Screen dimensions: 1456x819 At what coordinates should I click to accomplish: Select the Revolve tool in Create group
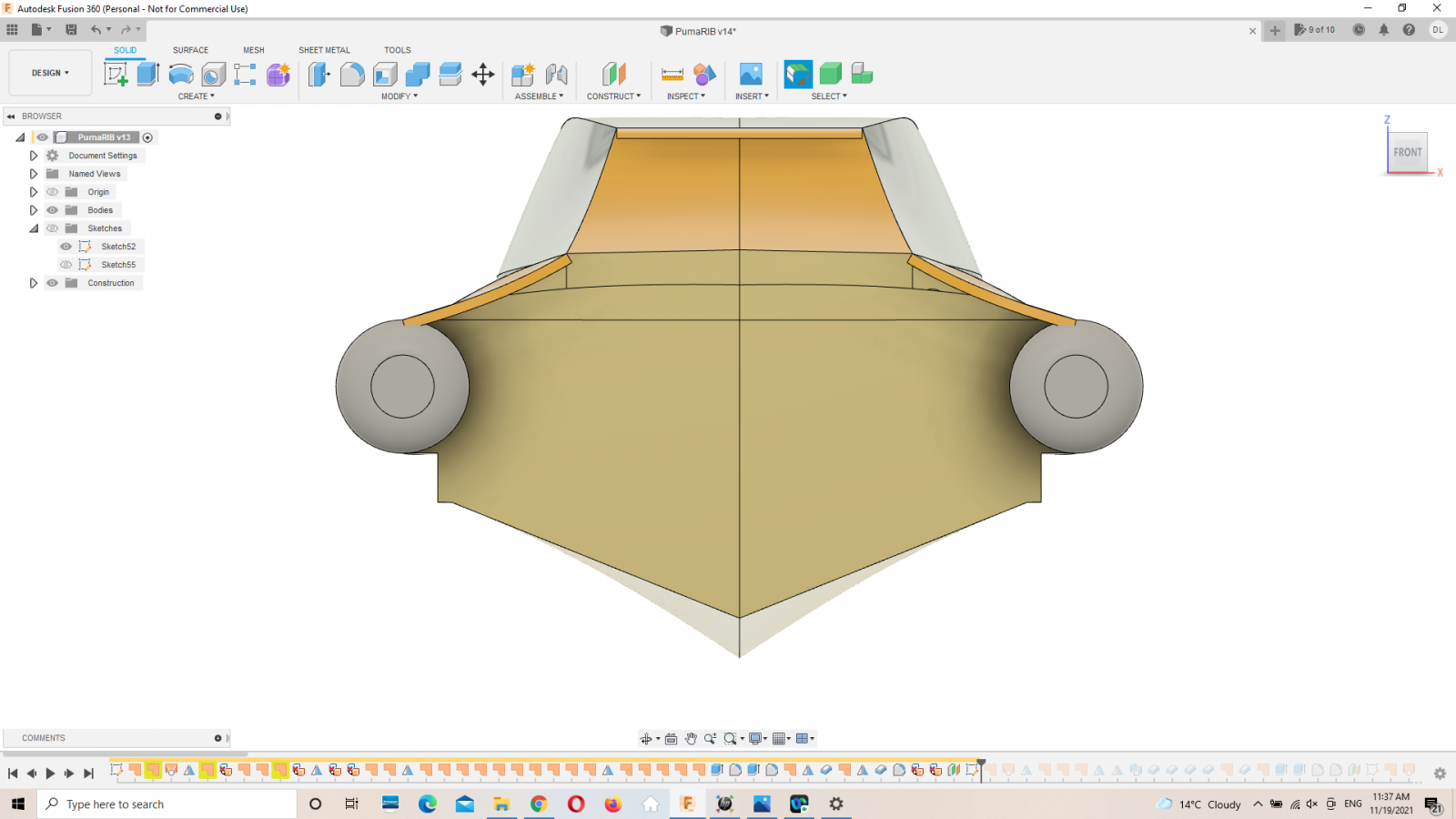[x=181, y=75]
